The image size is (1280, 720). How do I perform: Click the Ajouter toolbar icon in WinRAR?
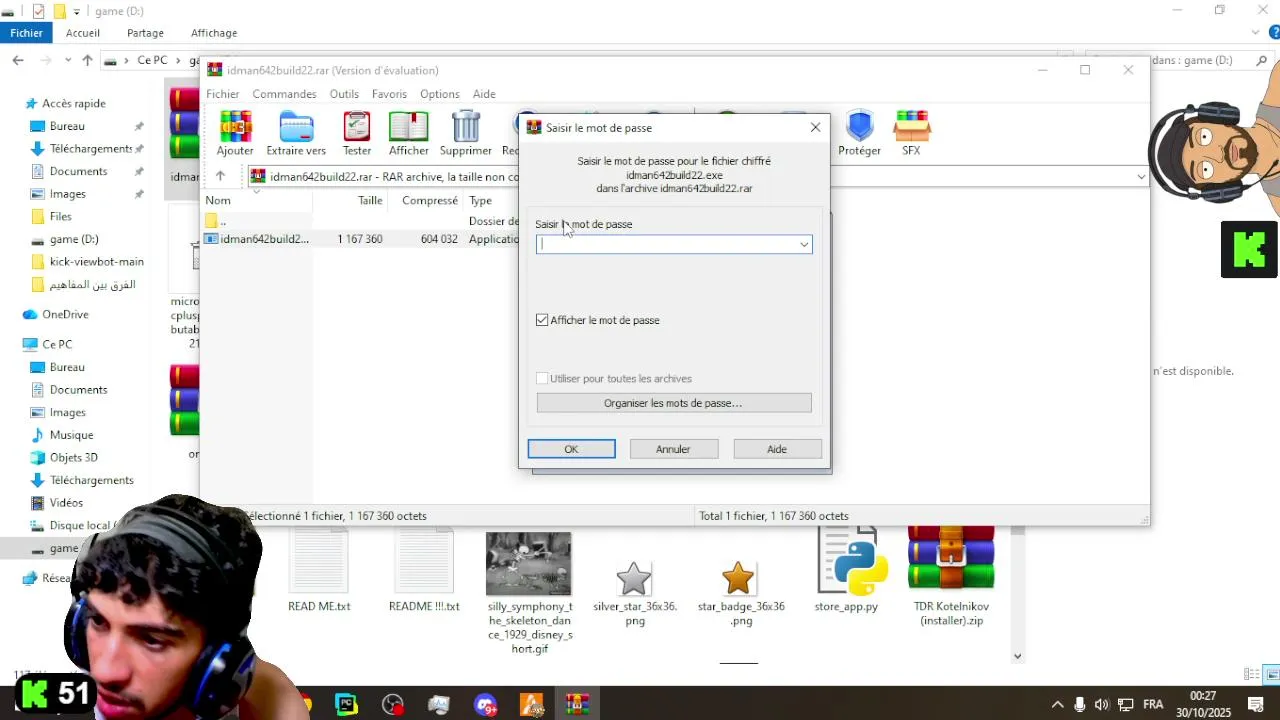pos(235,133)
